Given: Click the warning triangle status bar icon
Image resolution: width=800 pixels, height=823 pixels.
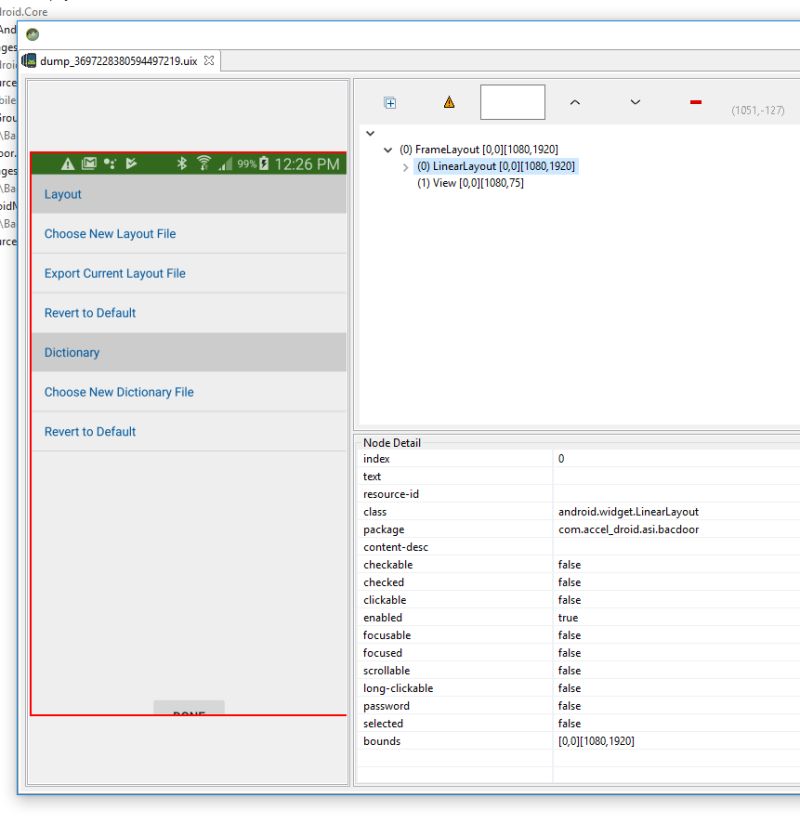Looking at the screenshot, I should pyautogui.click(x=68, y=164).
